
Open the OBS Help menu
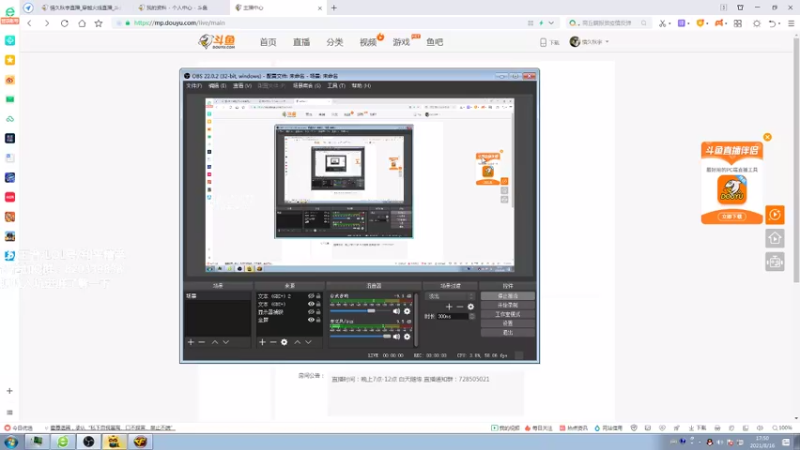[x=361, y=86]
